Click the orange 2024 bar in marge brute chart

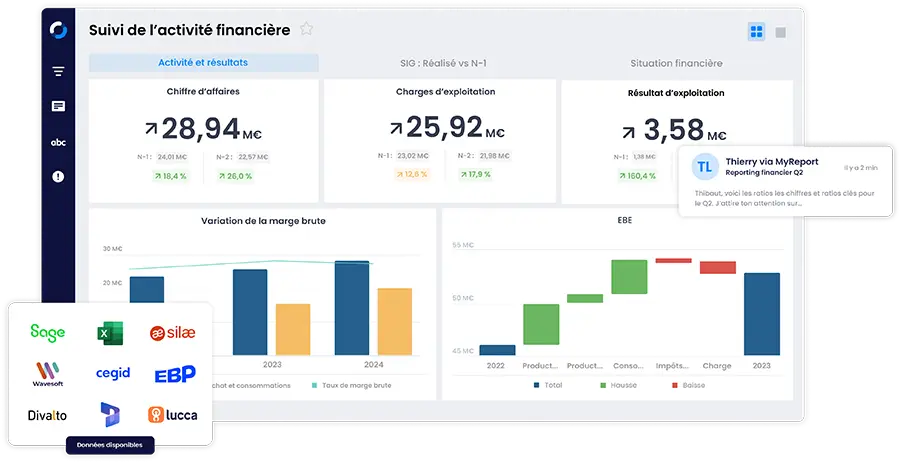395,321
